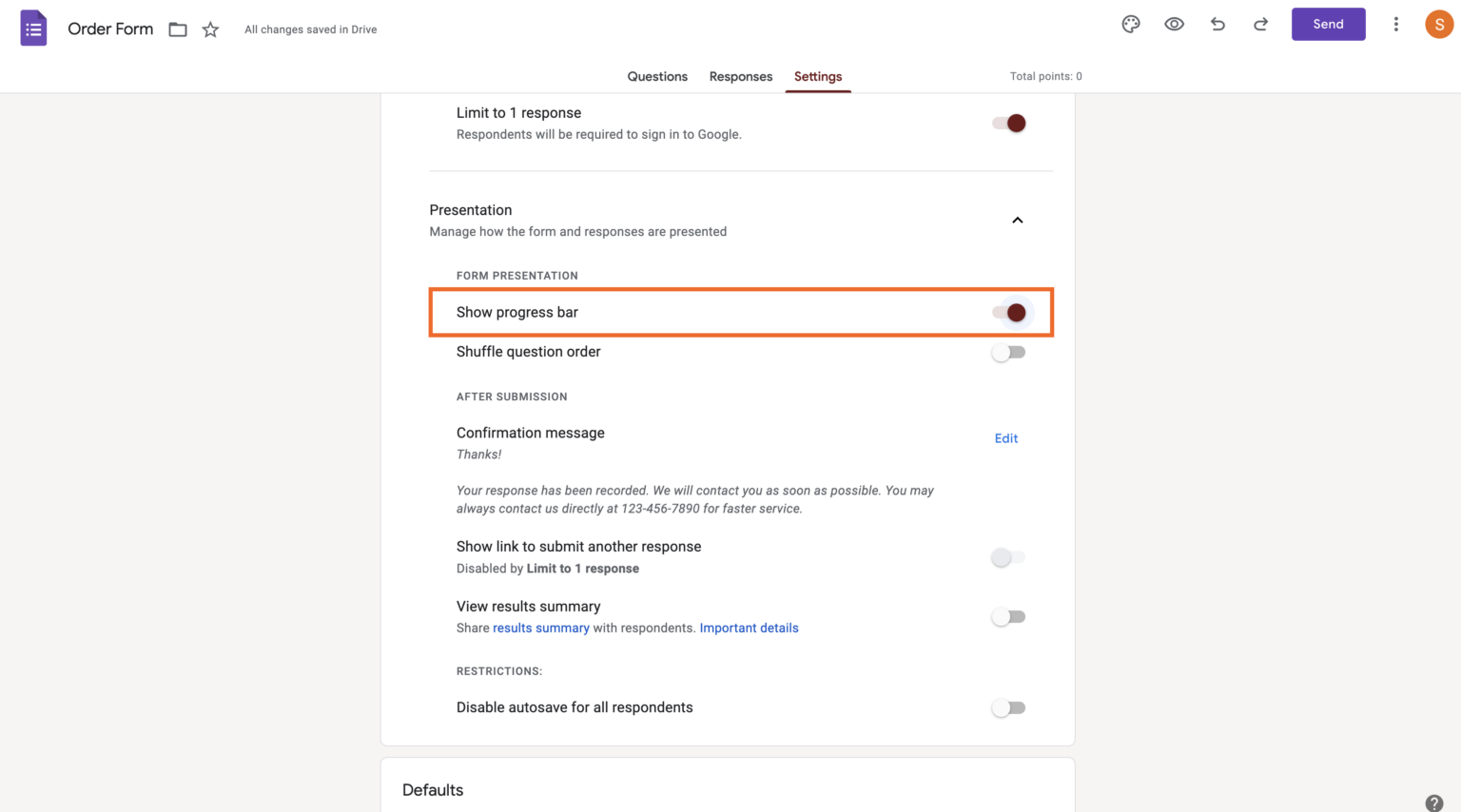Disable the Show progress bar toggle
This screenshot has width=1461, height=812.
[x=1008, y=312]
